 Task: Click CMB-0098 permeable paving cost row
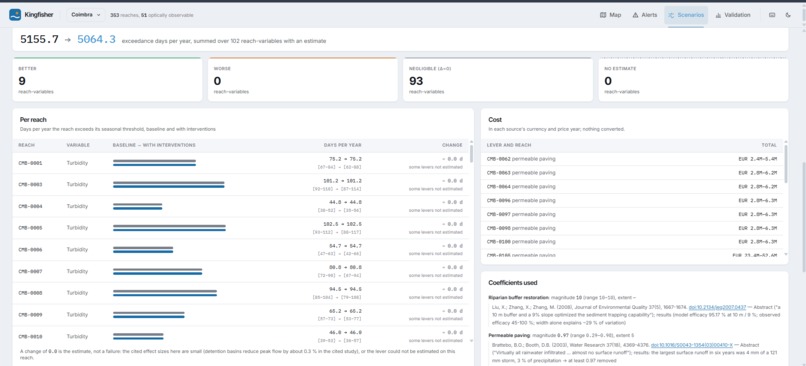click(632, 228)
